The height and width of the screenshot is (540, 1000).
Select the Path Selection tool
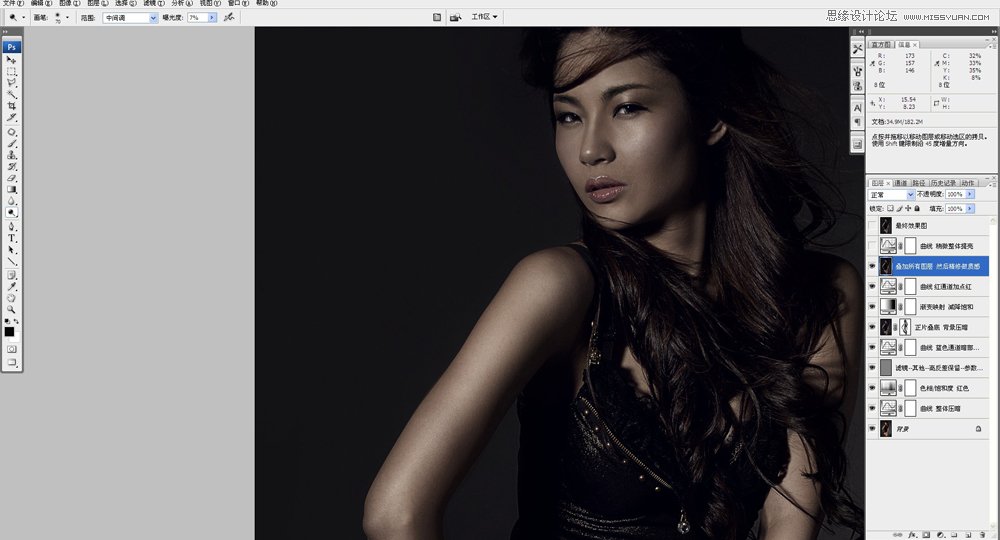coord(11,249)
